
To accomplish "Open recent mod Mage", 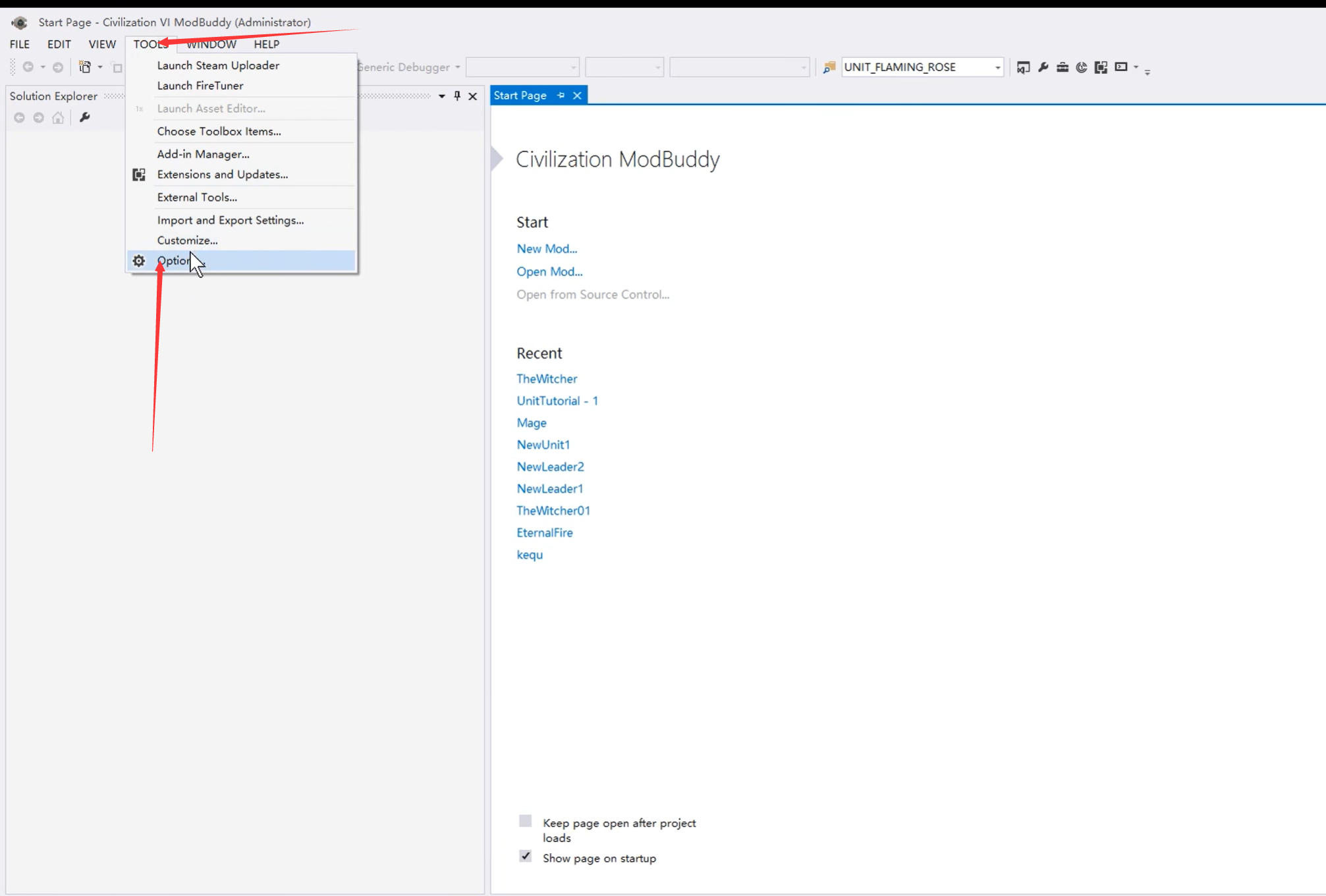I will tap(532, 423).
